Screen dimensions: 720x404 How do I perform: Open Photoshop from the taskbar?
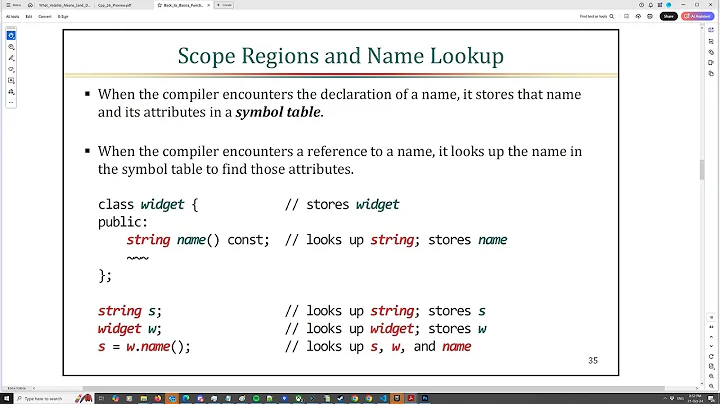[425, 398]
